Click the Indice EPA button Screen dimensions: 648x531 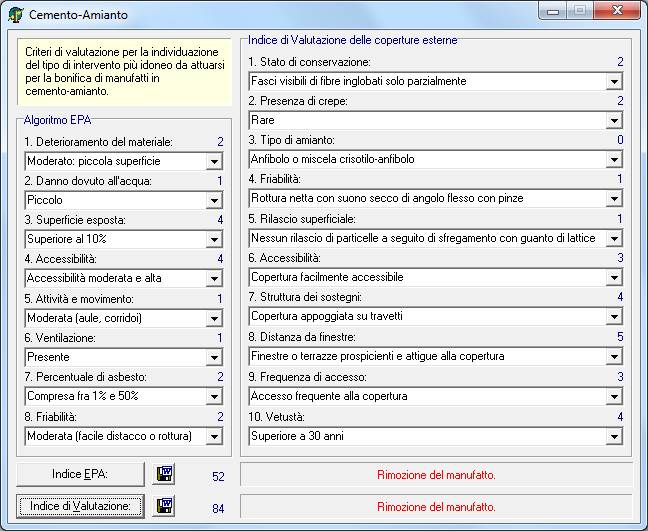click(x=80, y=474)
